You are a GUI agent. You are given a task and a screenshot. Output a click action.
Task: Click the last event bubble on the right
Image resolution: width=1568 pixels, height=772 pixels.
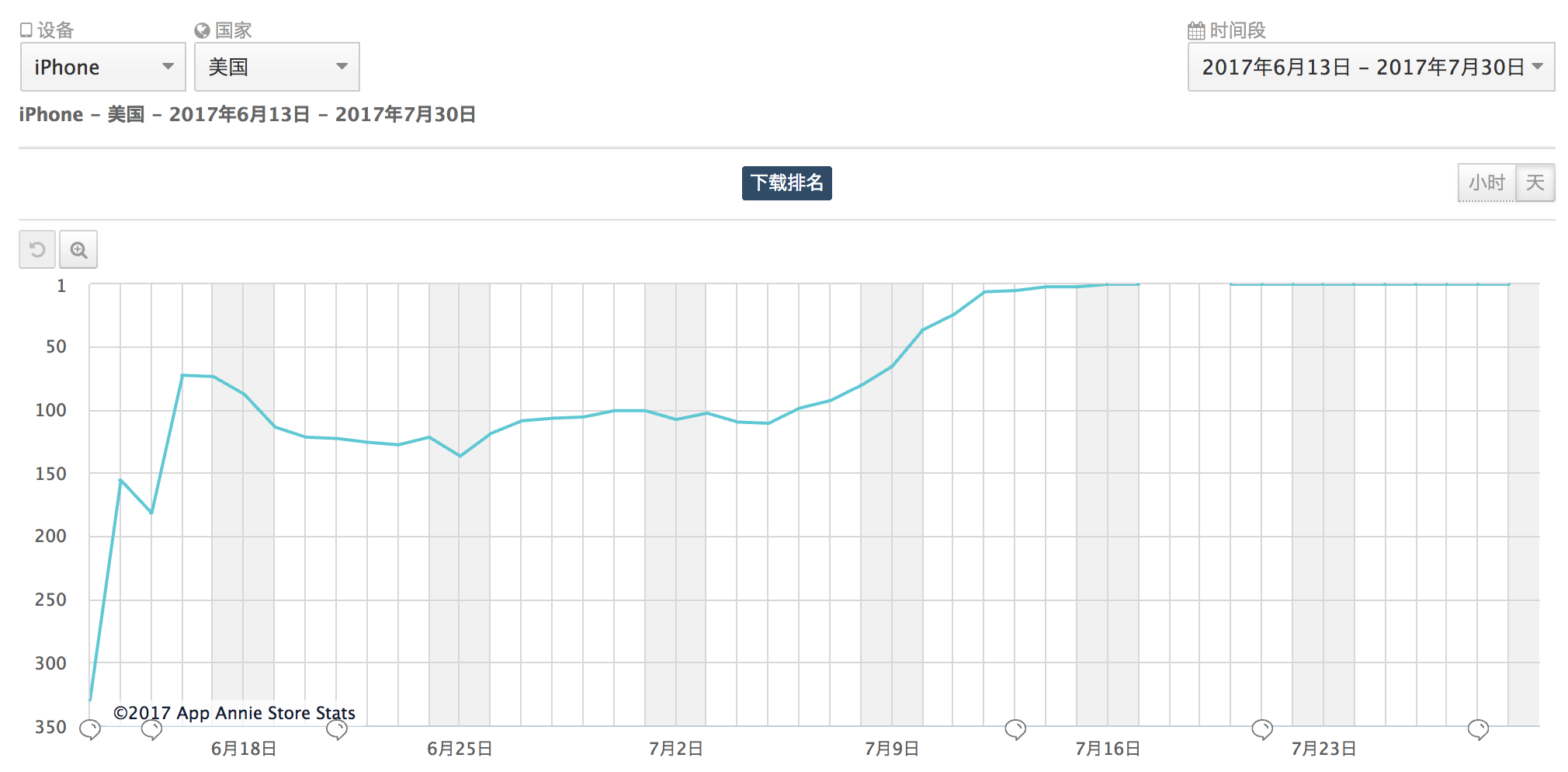[1478, 729]
